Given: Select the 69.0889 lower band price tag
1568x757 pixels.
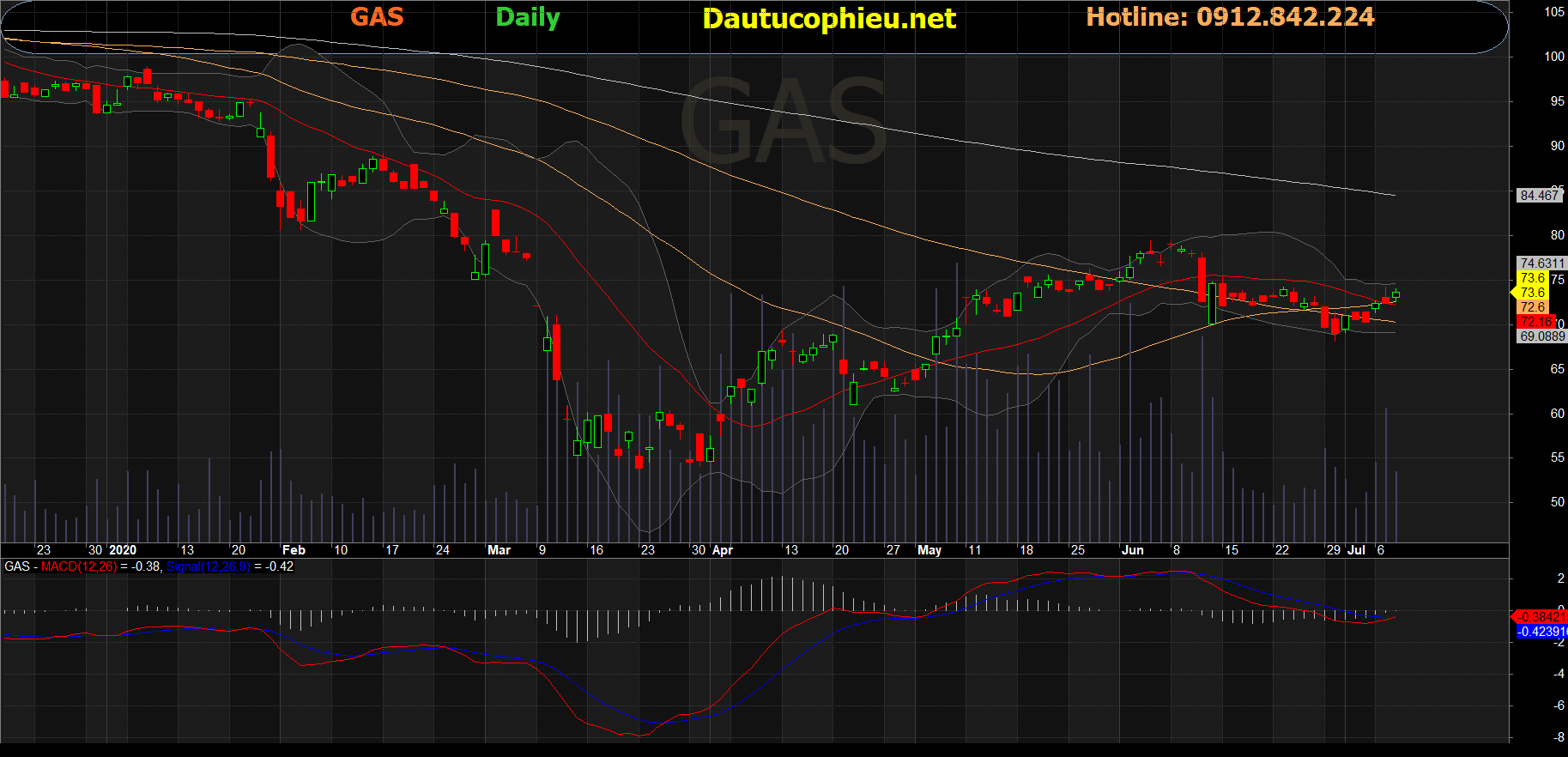Looking at the screenshot, I should [x=1542, y=336].
